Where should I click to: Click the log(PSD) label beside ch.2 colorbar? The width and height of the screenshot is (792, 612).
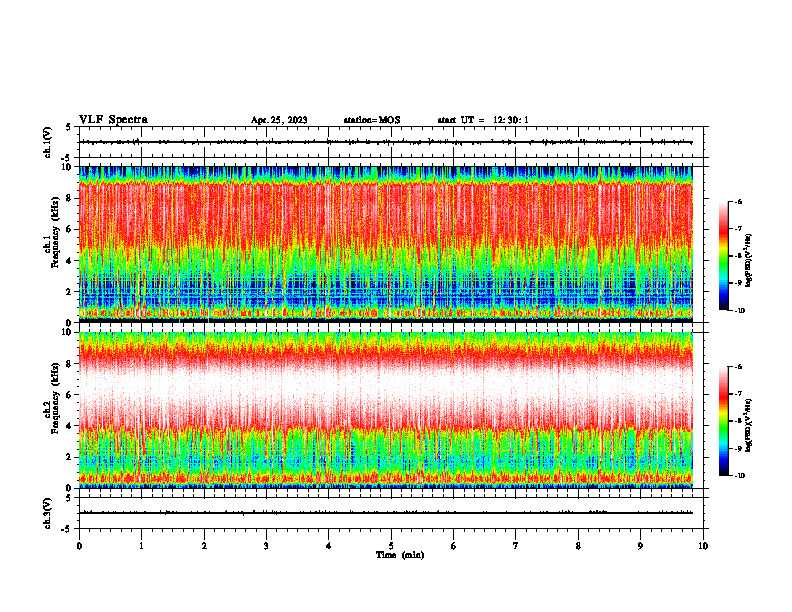[749, 425]
